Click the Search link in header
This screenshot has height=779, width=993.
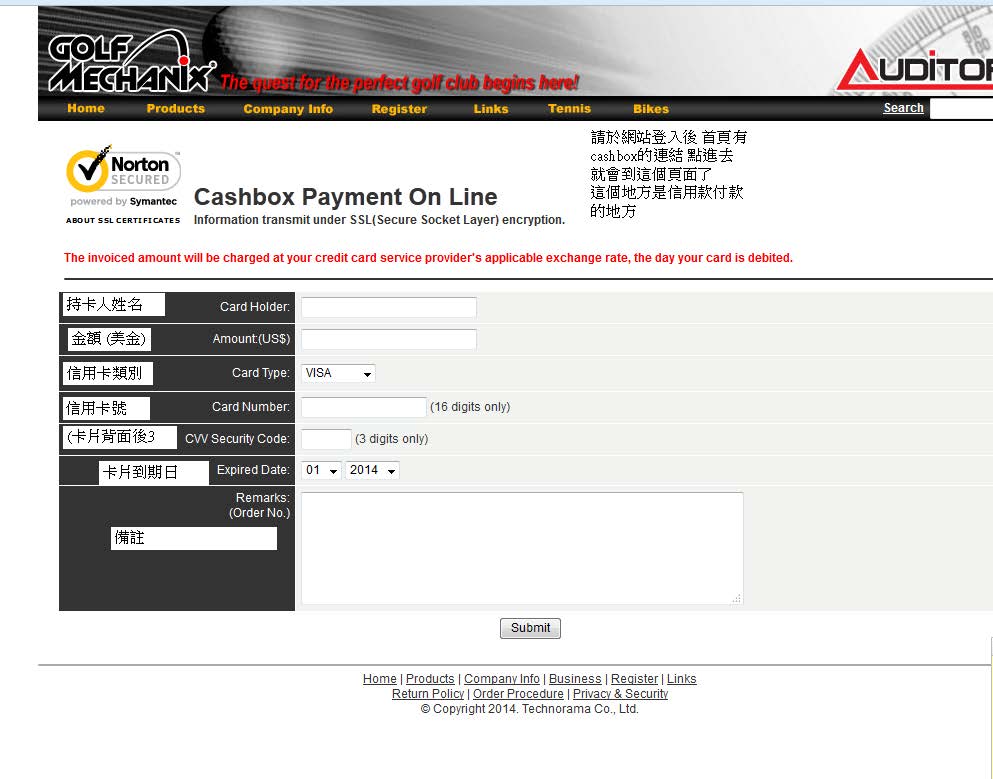(x=903, y=108)
